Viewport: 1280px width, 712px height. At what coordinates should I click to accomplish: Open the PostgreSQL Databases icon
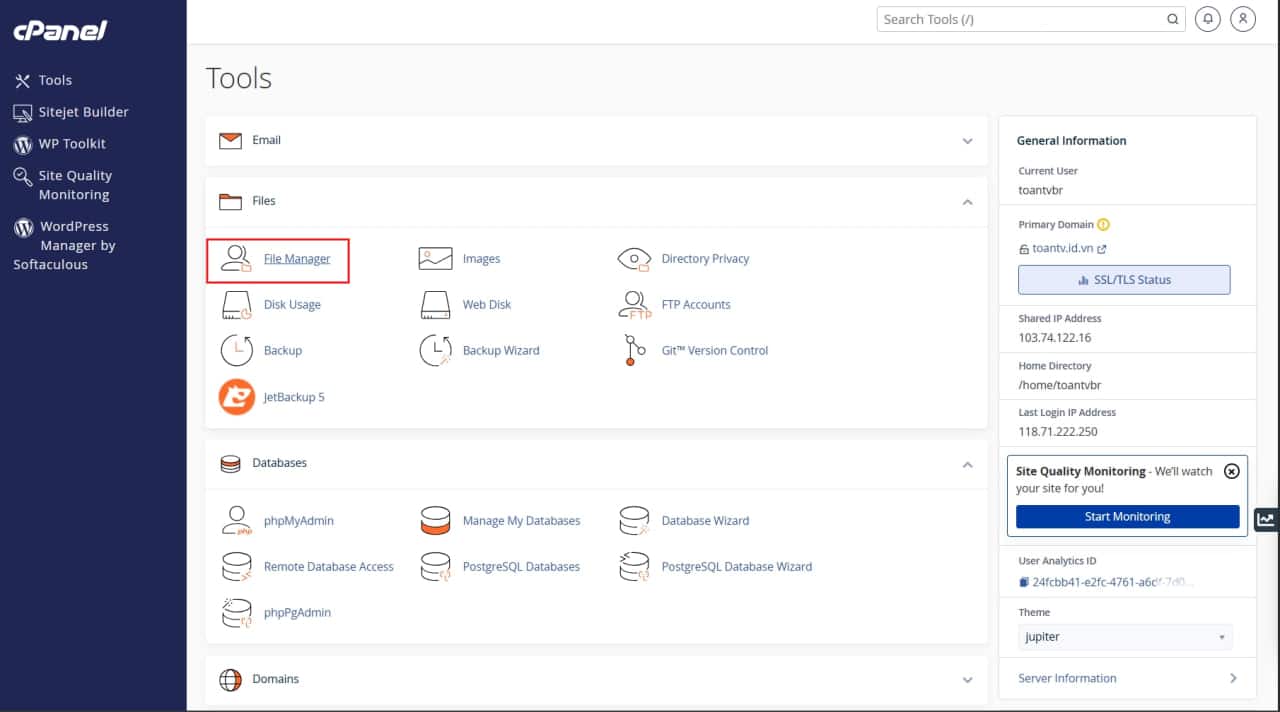pyautogui.click(x=436, y=567)
